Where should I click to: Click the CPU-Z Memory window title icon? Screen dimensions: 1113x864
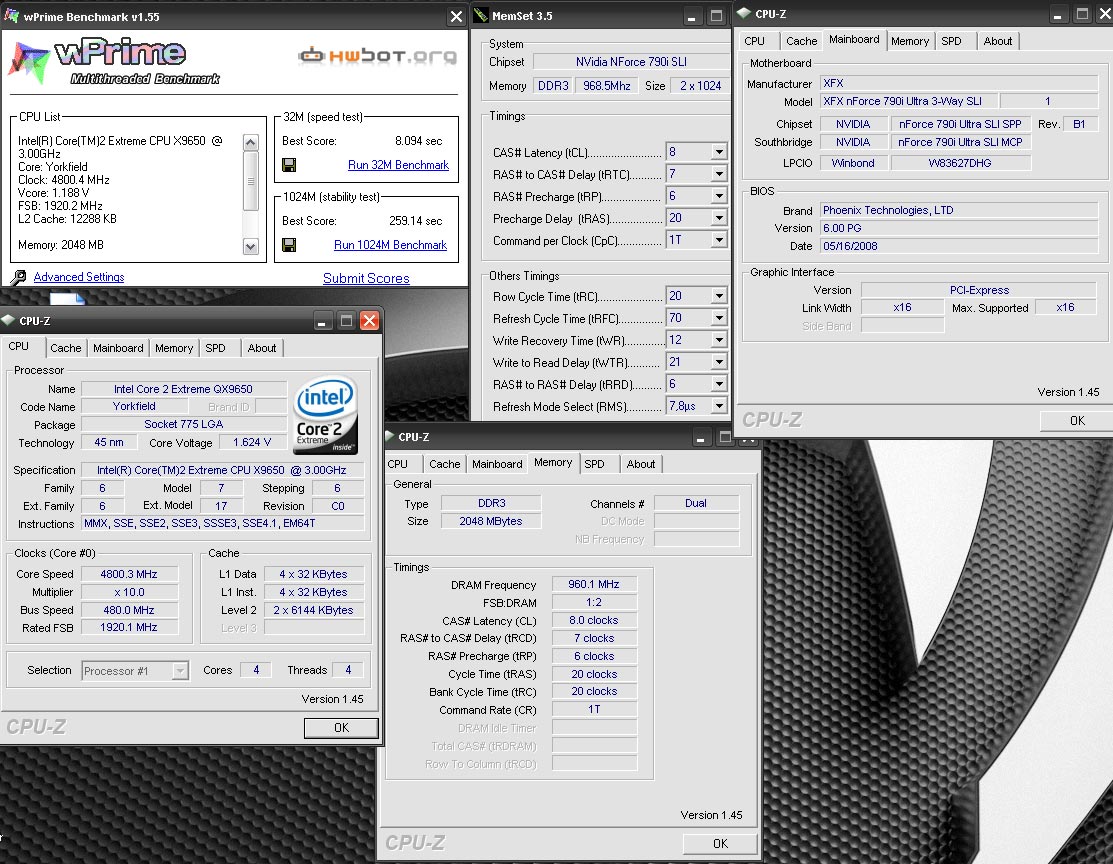point(390,436)
